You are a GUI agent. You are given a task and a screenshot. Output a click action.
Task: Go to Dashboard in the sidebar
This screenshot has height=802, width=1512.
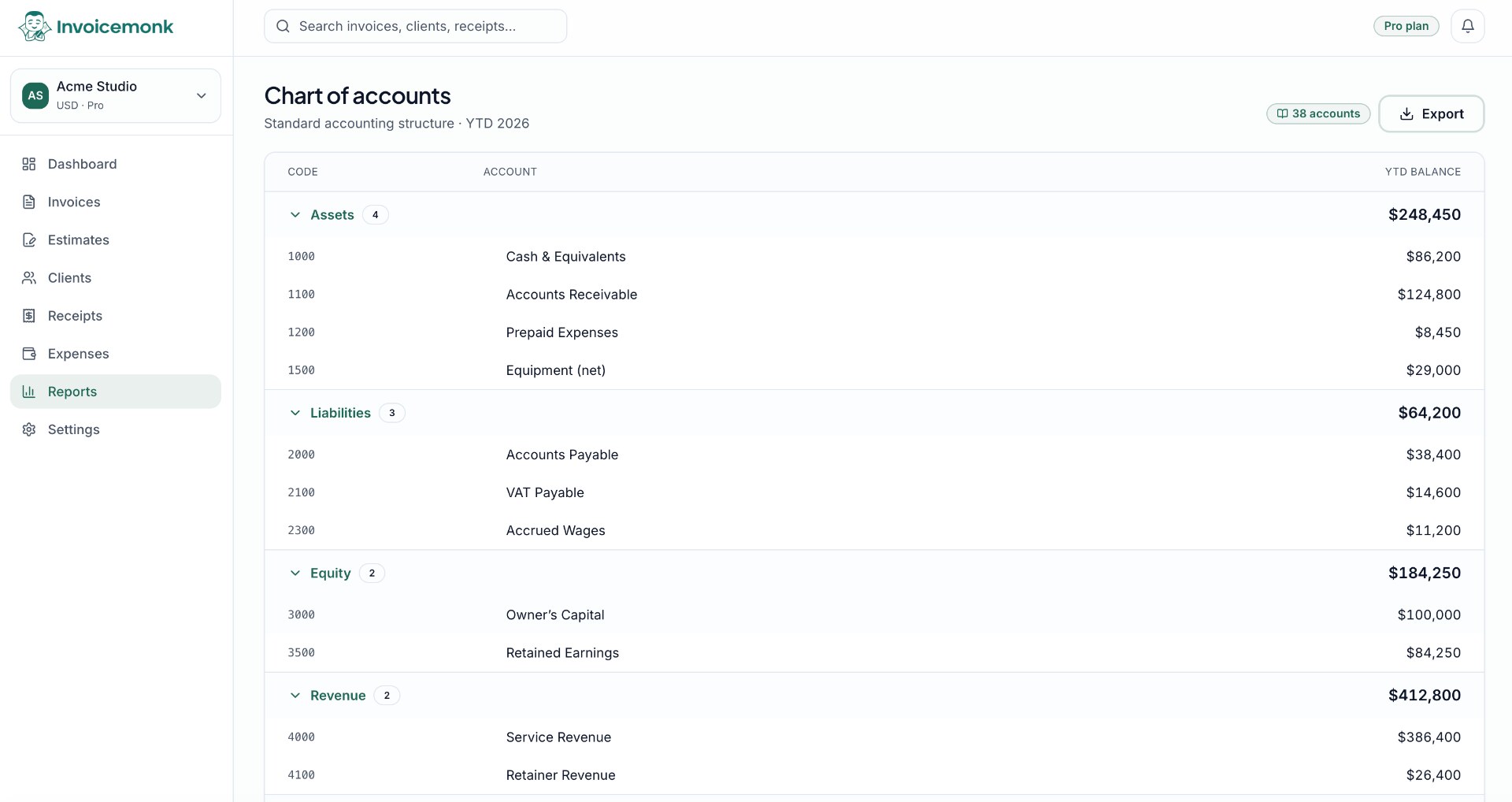[116, 164]
